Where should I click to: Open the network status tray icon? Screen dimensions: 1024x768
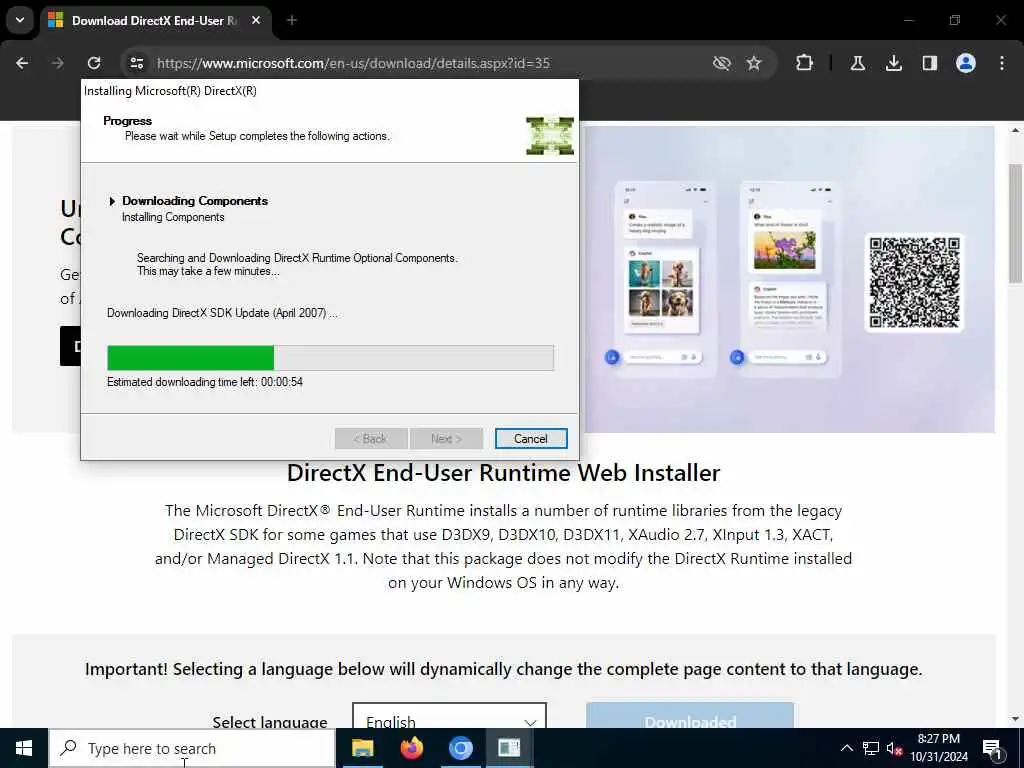[x=871, y=748]
